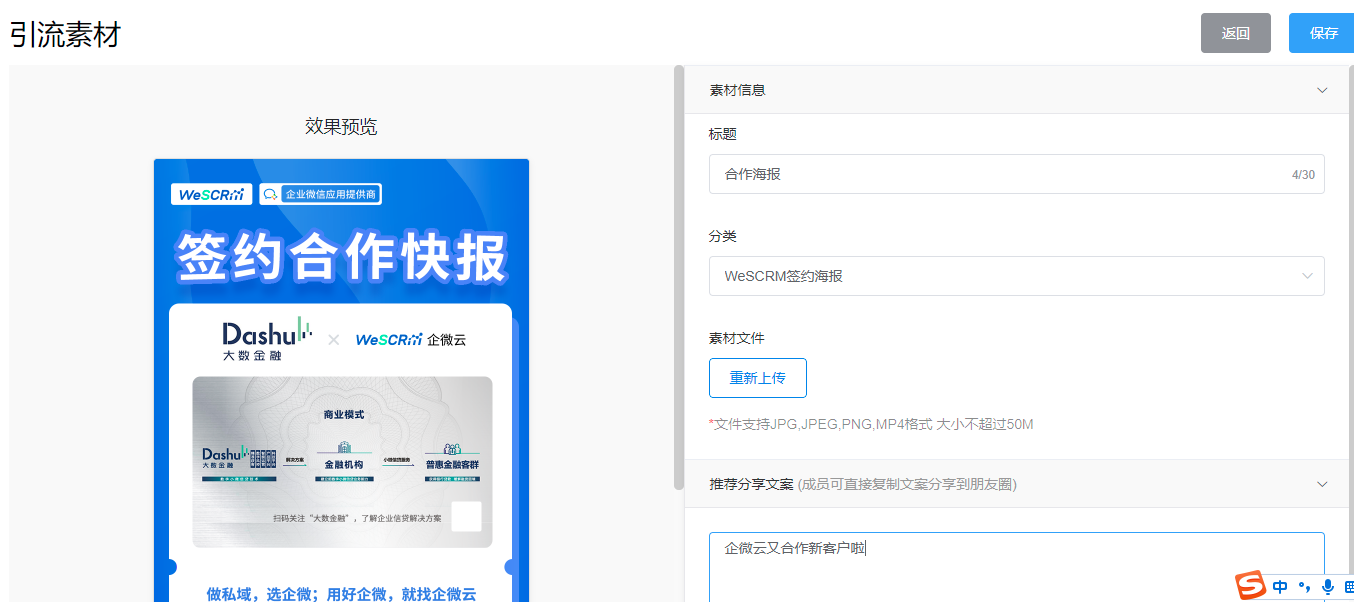Click the WeSCRM 企微云 logo beside Dashu
Screen dimensions: 1354x602
point(410,340)
